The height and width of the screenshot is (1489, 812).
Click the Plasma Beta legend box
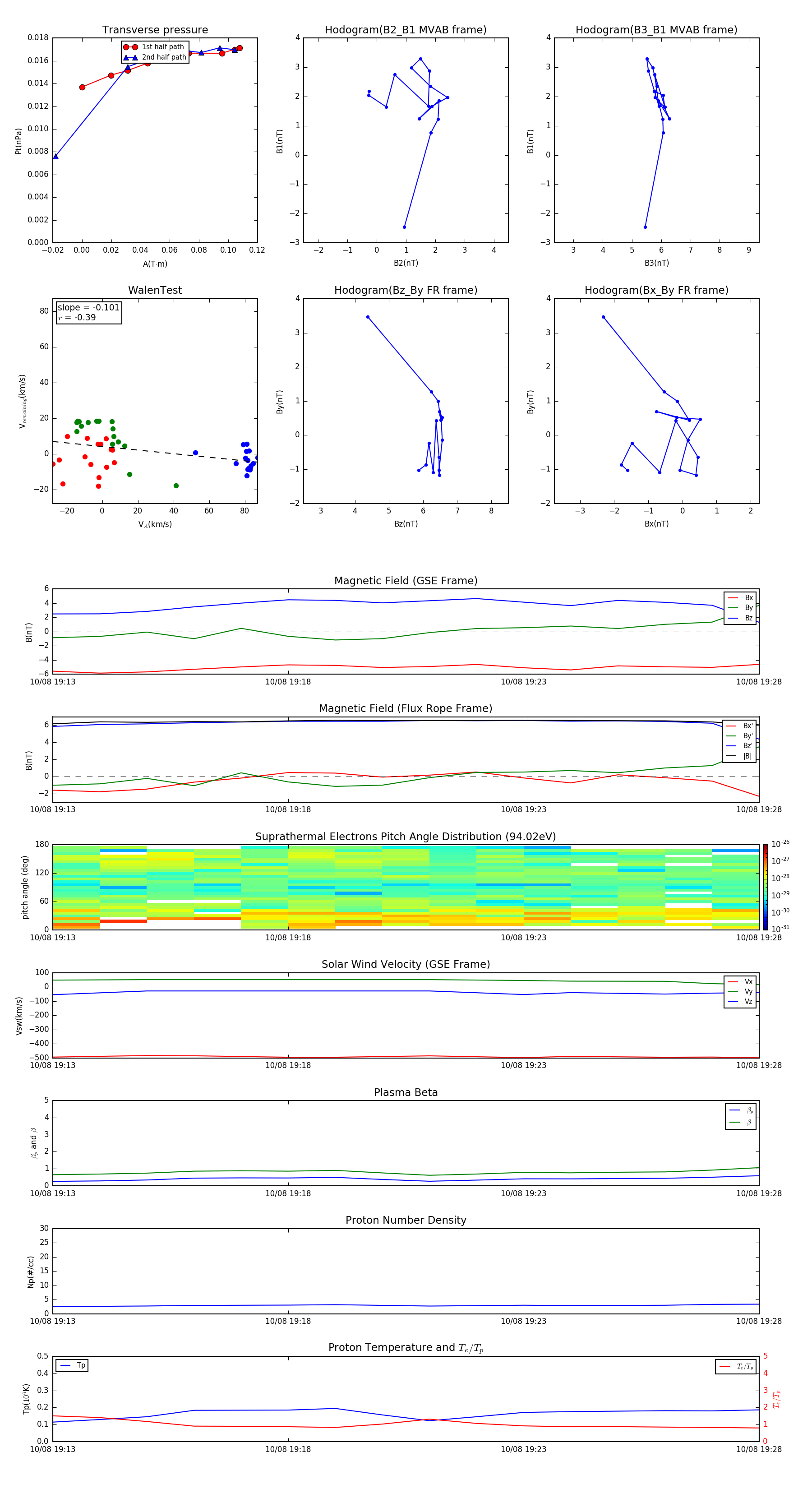coord(740,1116)
